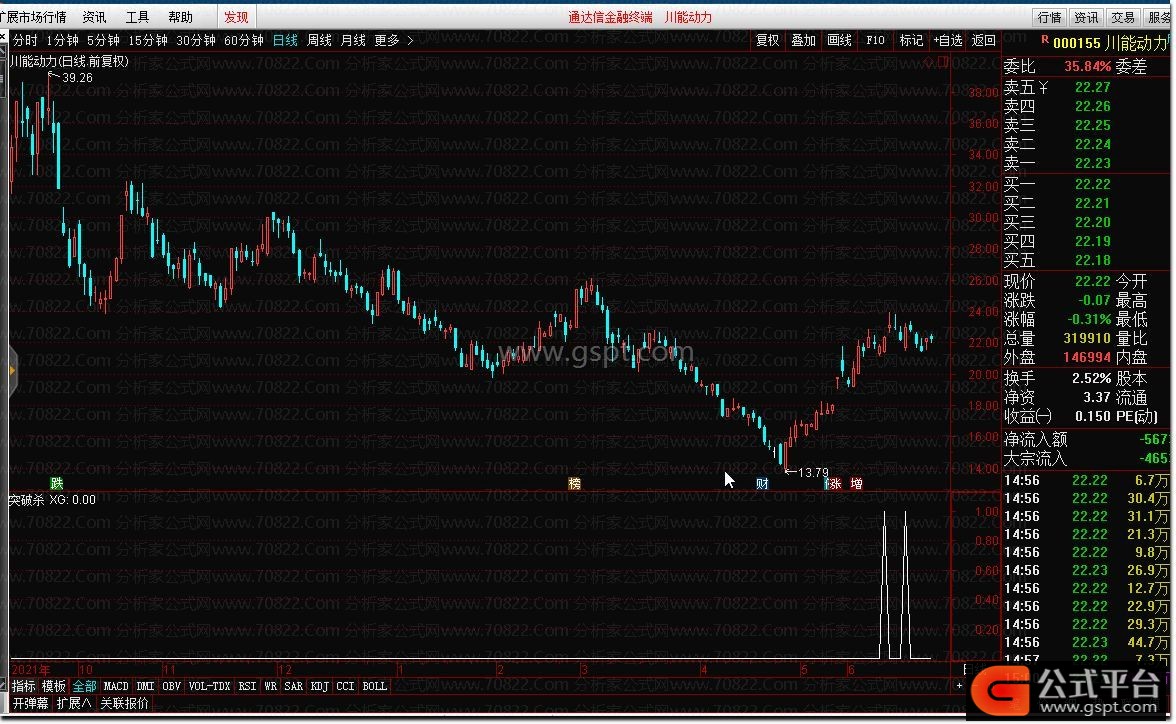Switch the indicator to DMI
The image size is (1176, 724).
tap(146, 686)
